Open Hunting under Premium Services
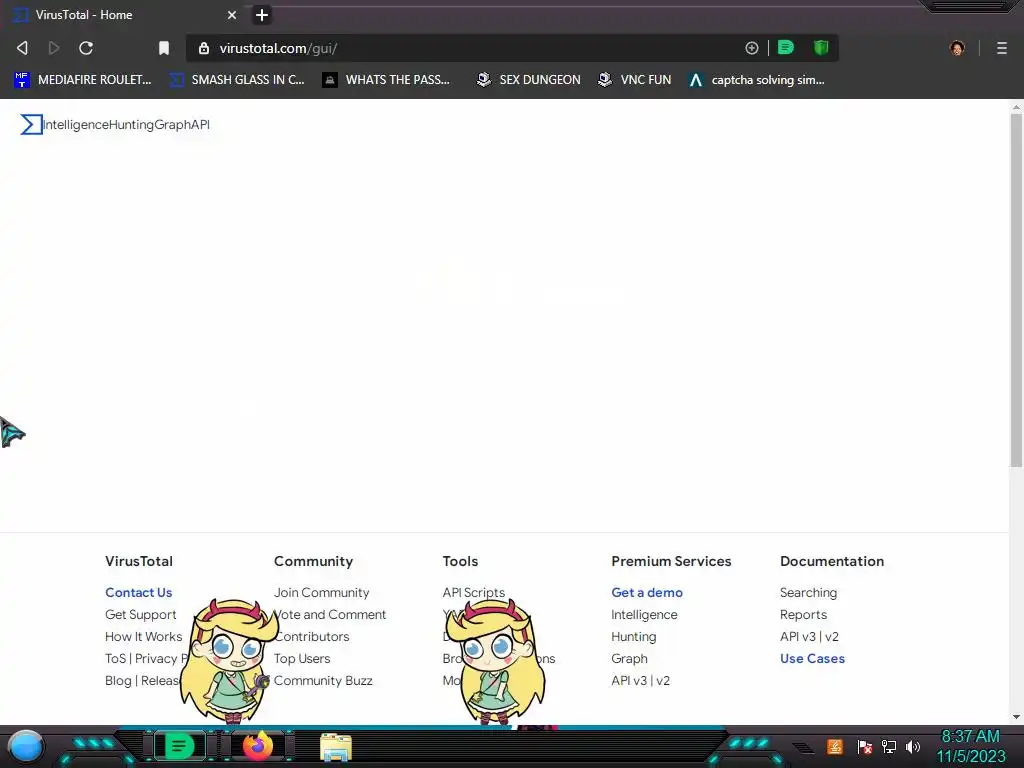The image size is (1024, 768). click(x=633, y=637)
